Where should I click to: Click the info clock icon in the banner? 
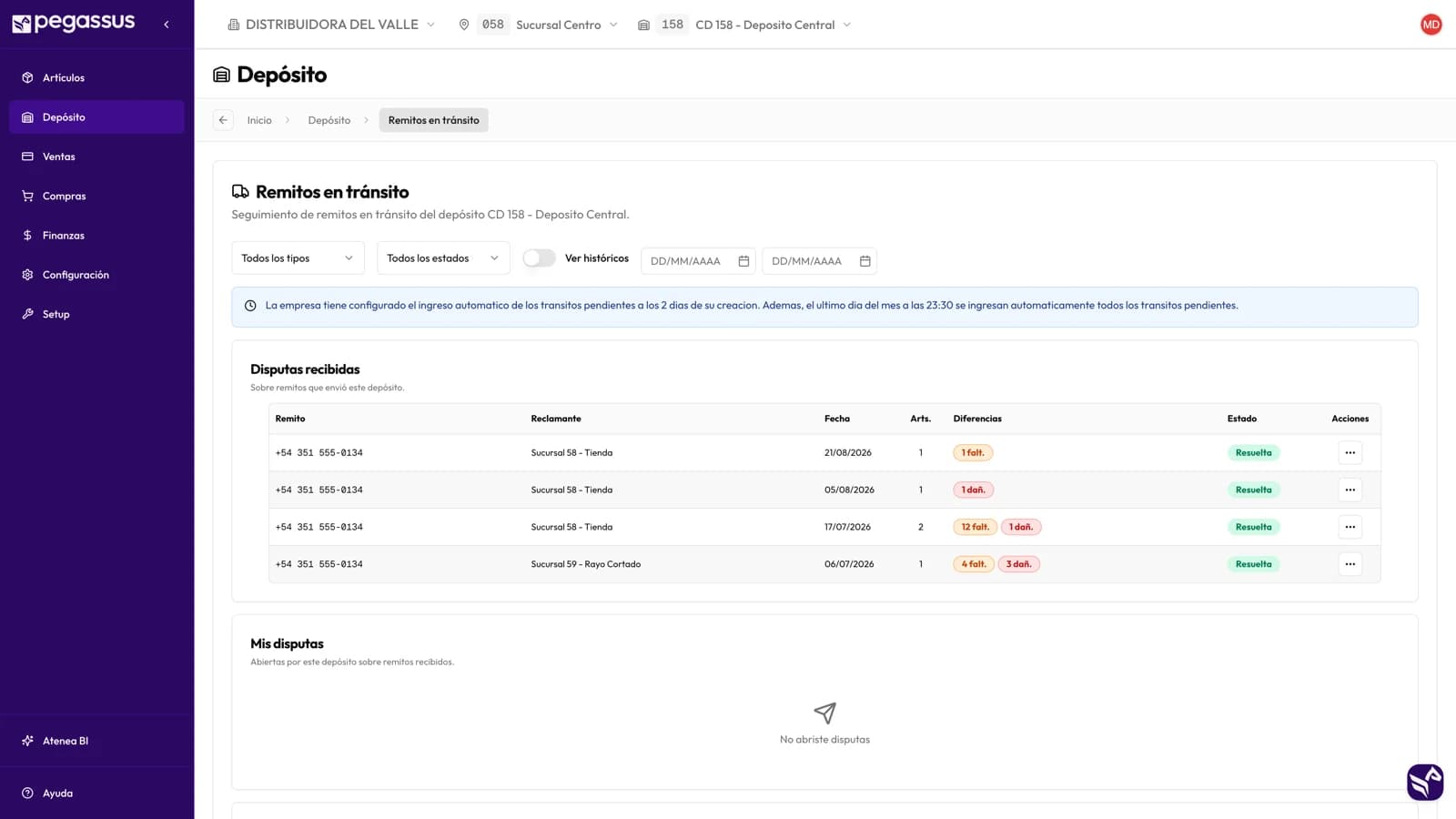250,306
